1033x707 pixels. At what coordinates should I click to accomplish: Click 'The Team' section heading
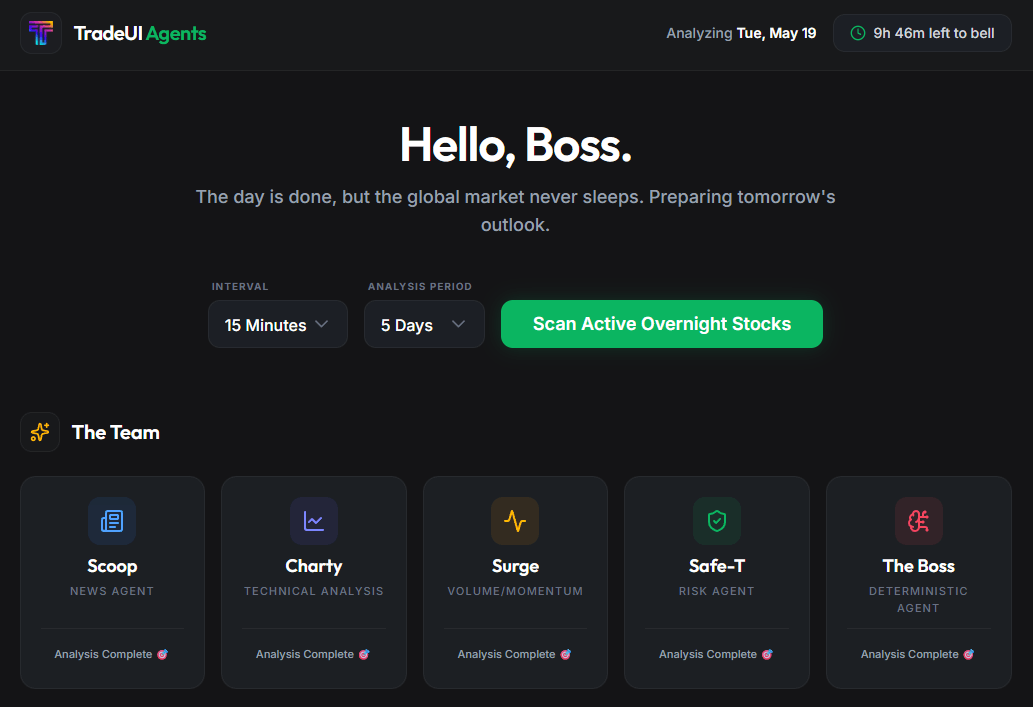116,432
